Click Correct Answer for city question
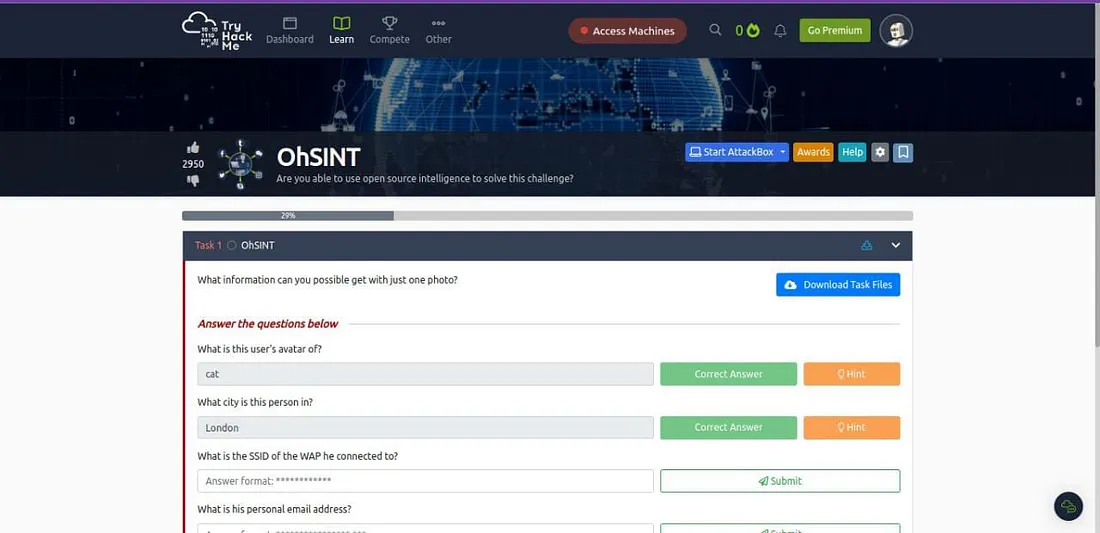Screen dimensions: 1100x533 [x=728, y=427]
